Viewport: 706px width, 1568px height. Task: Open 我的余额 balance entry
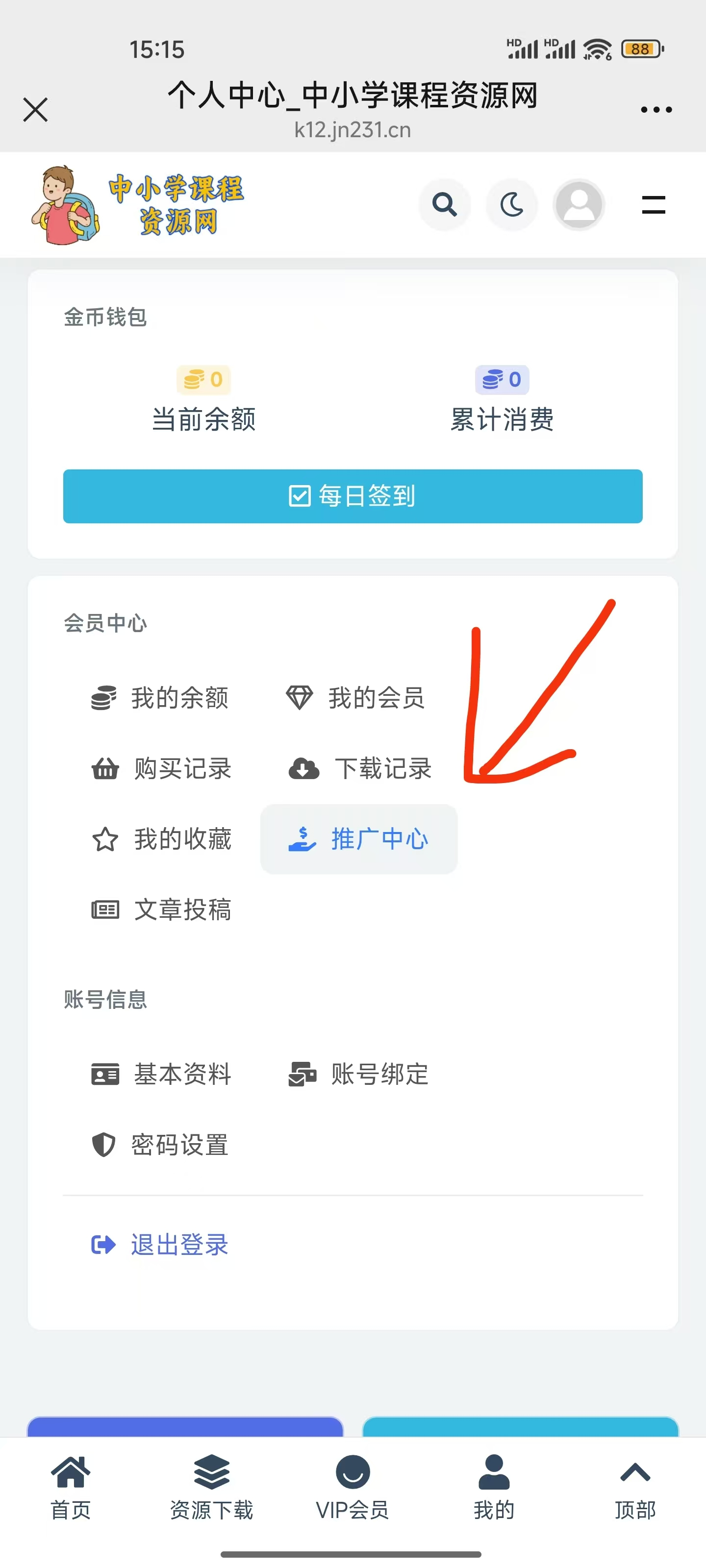[160, 698]
